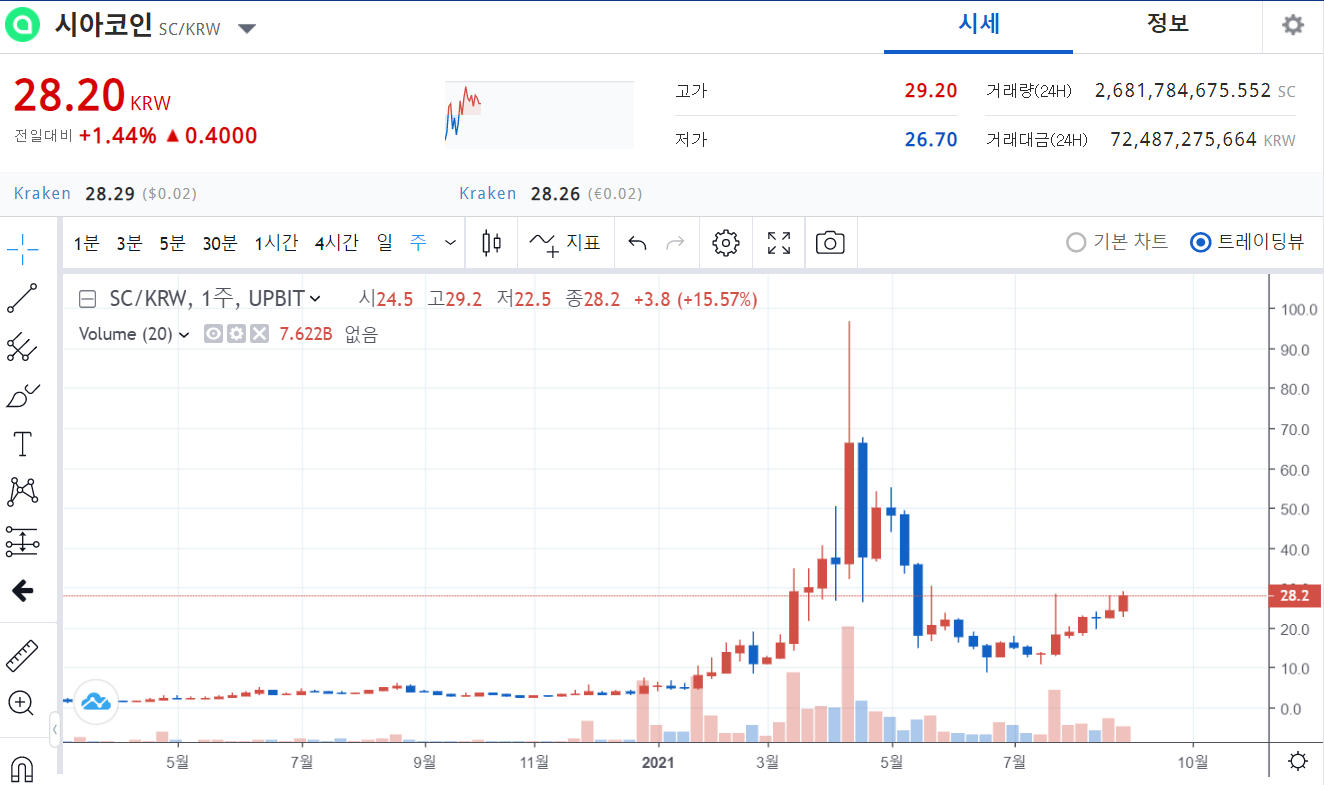Screen dimensions: 1324x785
Task: Select the 주 weekly interval
Action: click(418, 242)
